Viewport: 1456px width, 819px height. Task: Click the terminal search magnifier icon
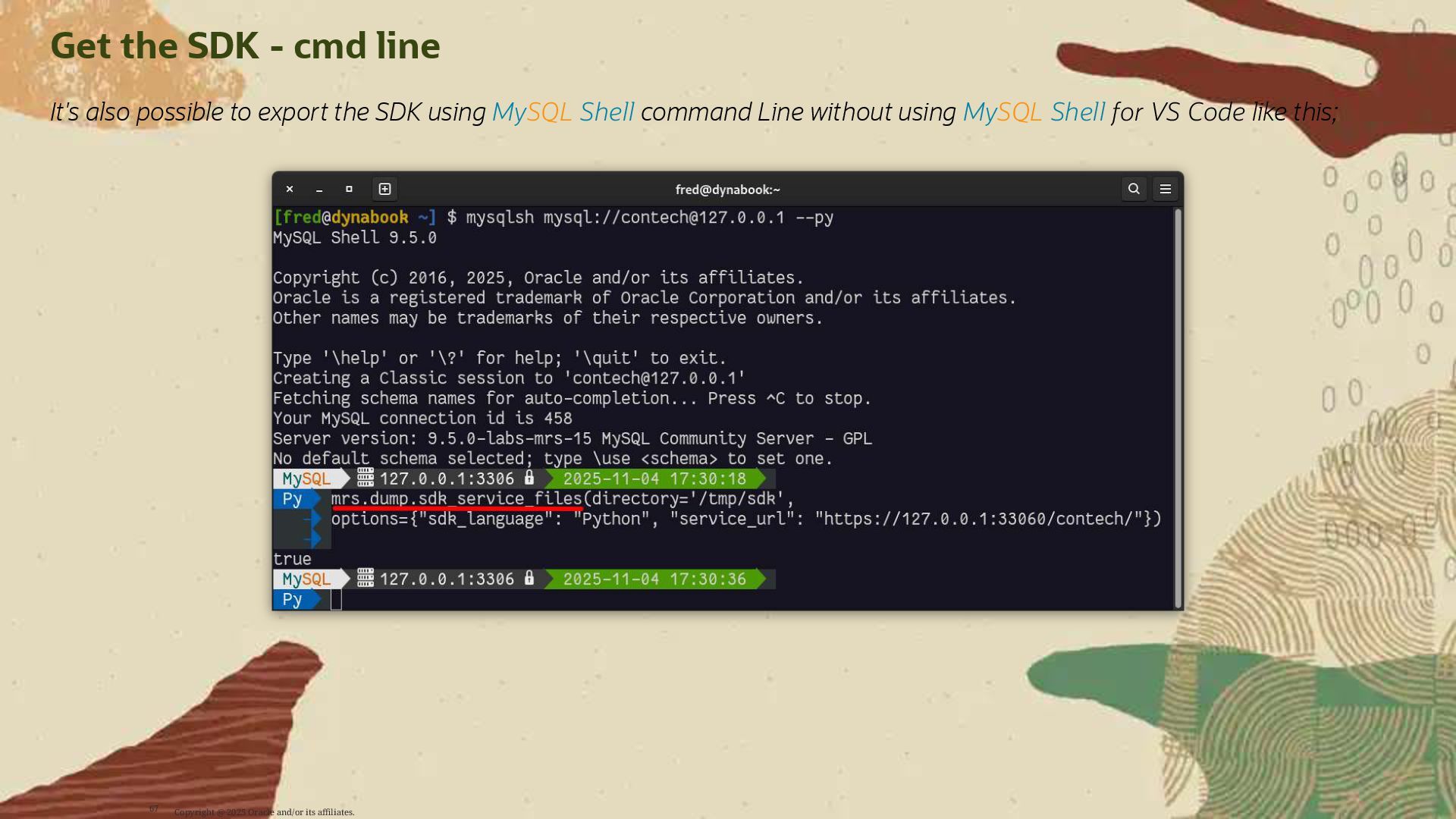tap(1134, 189)
